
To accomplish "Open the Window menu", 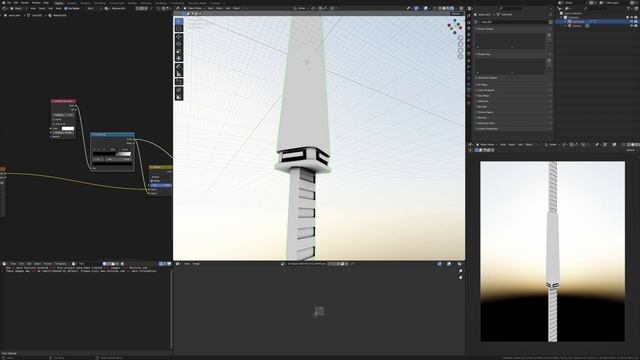I will [36, 3].
